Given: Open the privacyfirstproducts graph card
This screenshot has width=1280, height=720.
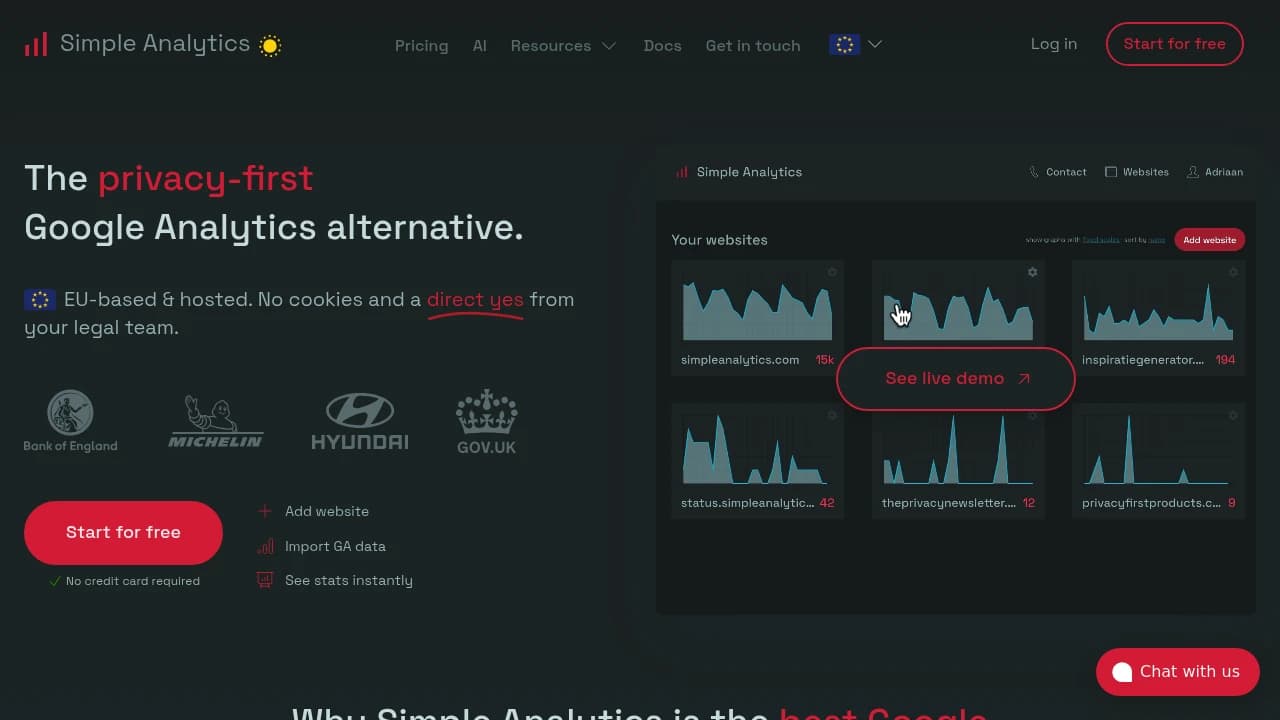Looking at the screenshot, I should coord(1158,461).
